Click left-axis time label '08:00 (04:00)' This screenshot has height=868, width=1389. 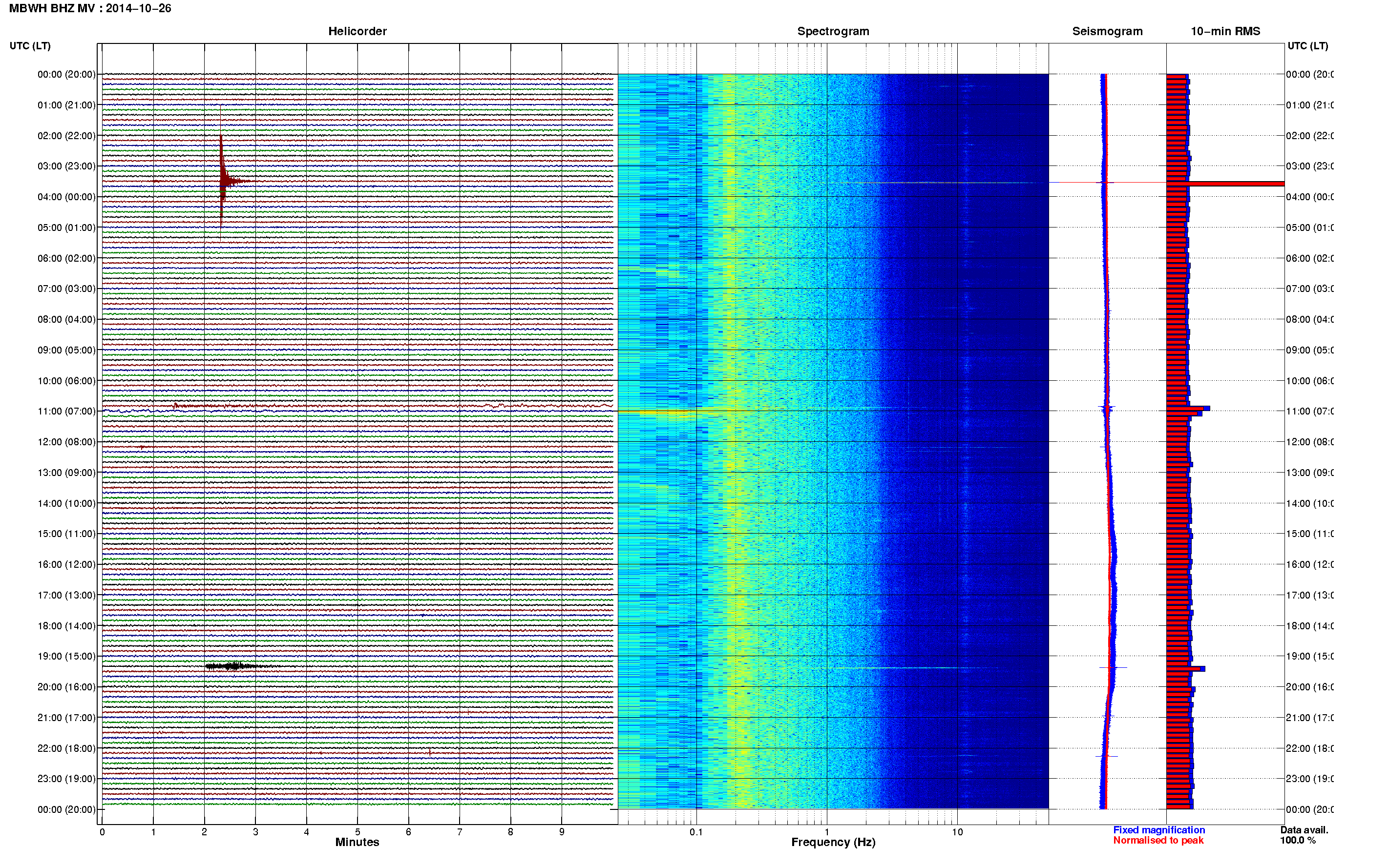66,319
